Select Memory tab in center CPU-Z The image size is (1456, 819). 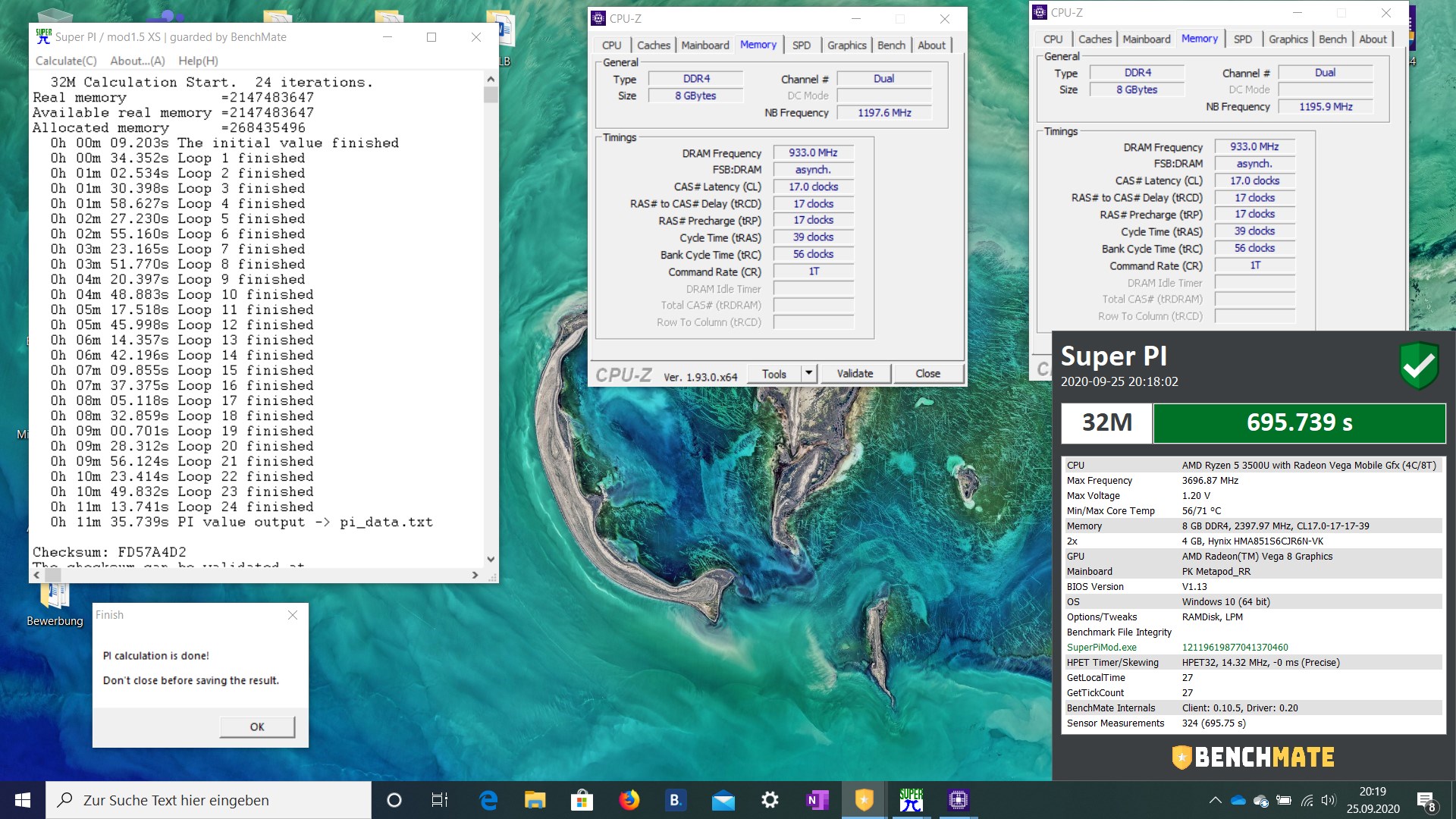click(x=758, y=45)
